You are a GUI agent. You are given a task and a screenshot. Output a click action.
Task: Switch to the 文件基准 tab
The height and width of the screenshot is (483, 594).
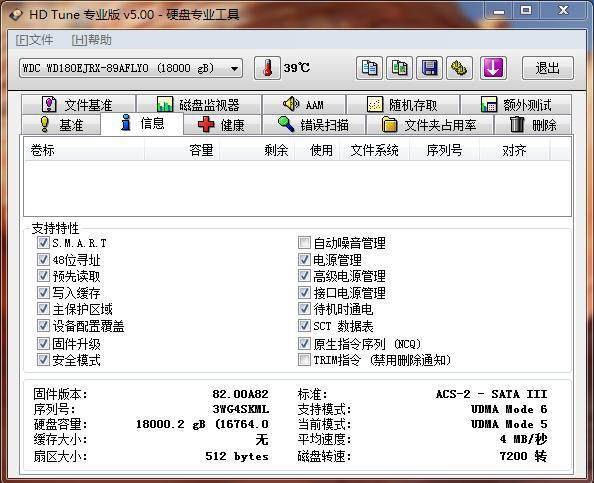pos(78,104)
